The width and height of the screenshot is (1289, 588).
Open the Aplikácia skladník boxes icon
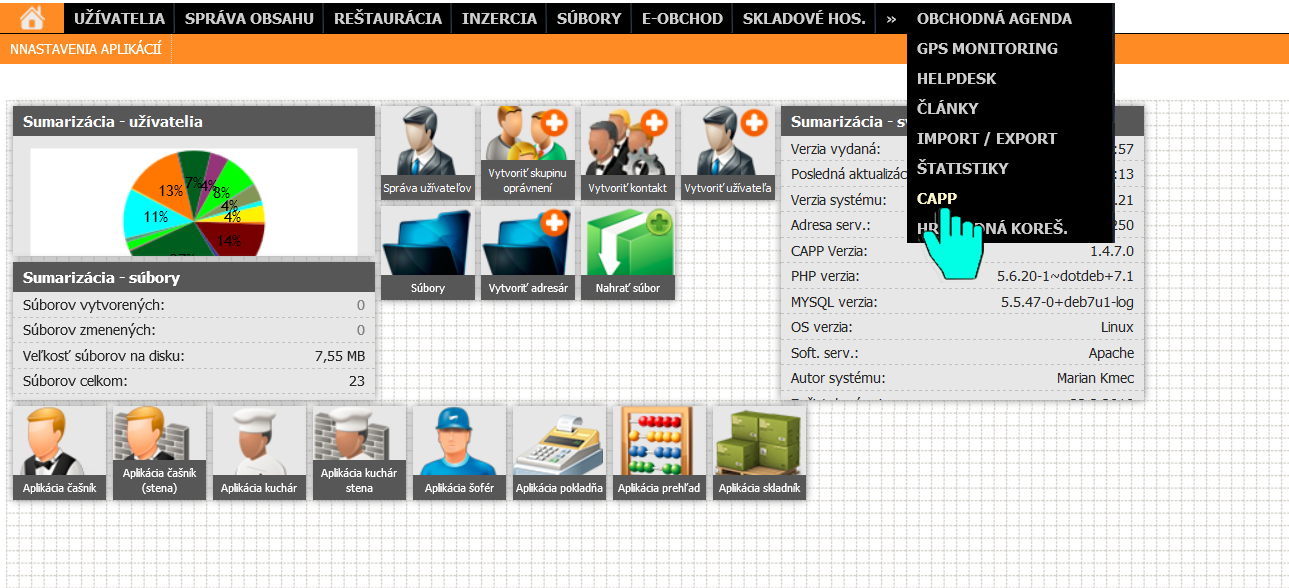click(759, 451)
